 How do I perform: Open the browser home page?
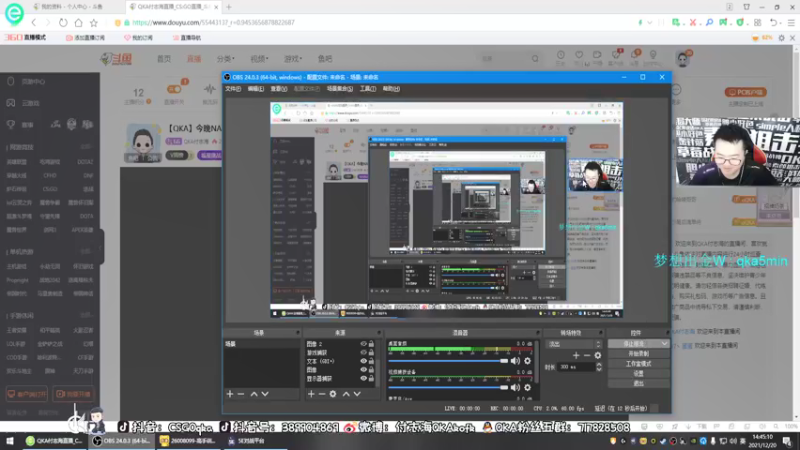point(78,22)
